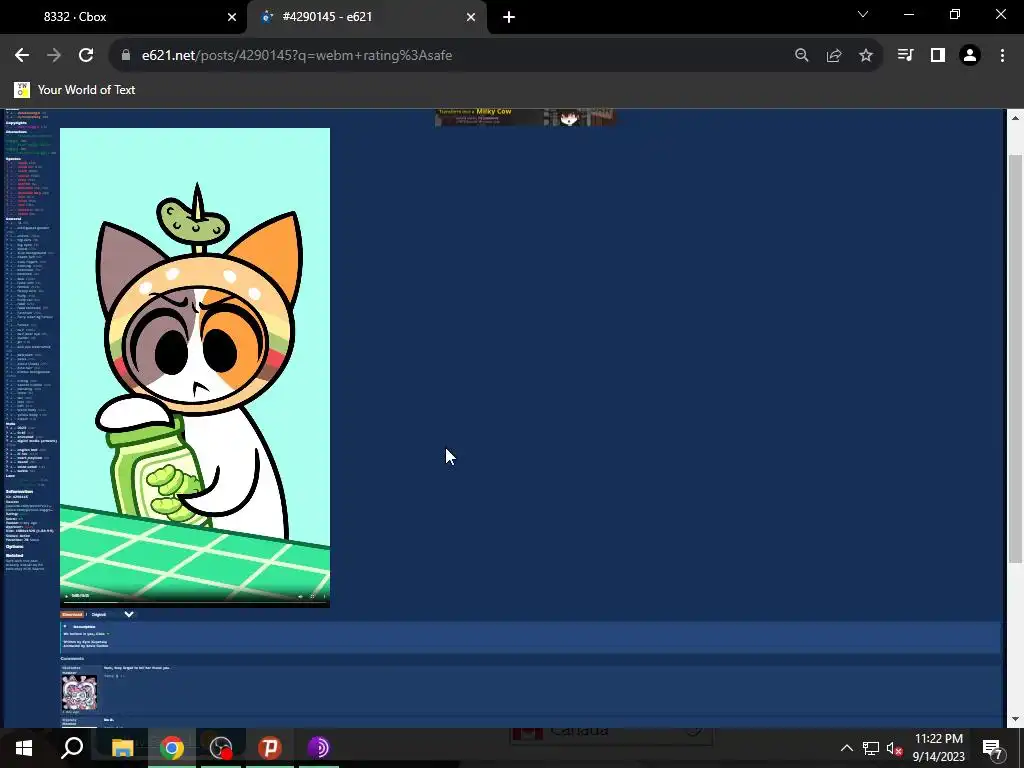
Task: Click the orange Download button
Action: pyautogui.click(x=72, y=615)
